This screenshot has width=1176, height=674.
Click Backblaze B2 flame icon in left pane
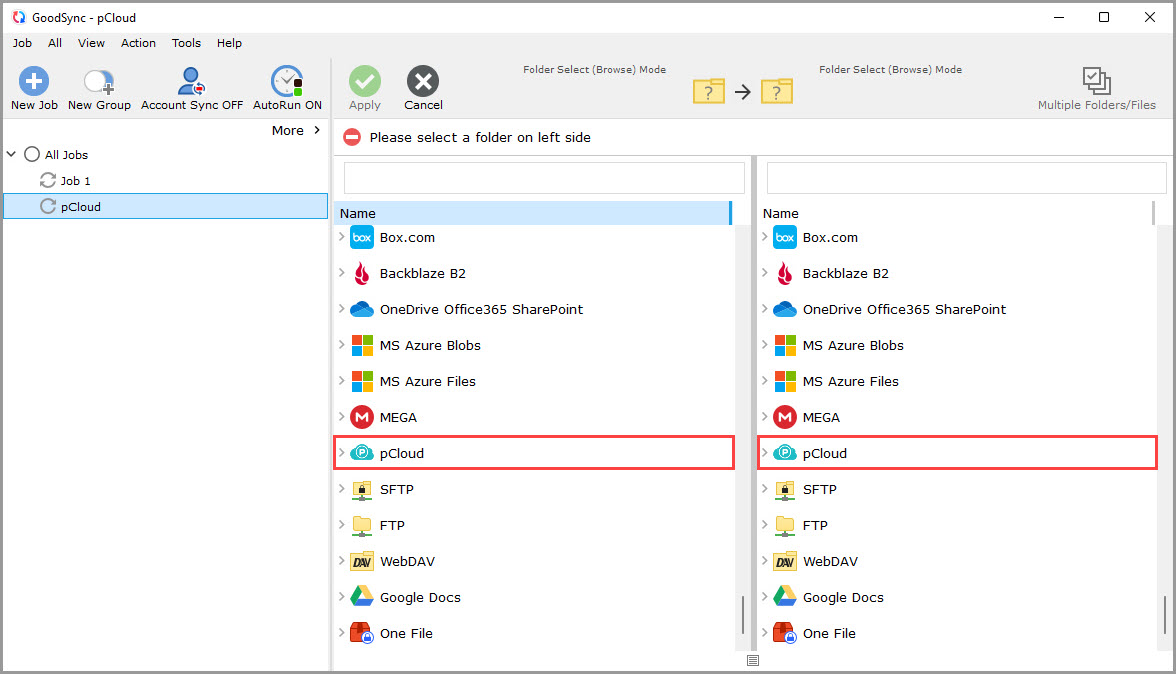tap(362, 274)
